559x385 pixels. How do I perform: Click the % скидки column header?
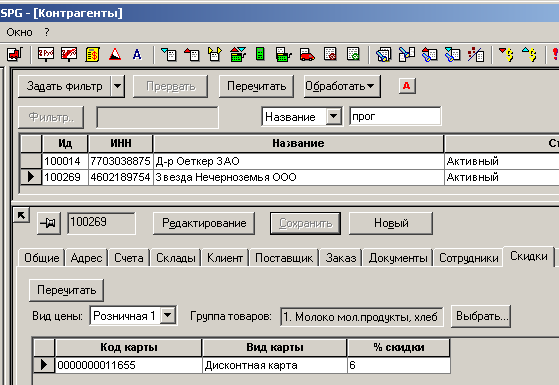tap(399, 348)
